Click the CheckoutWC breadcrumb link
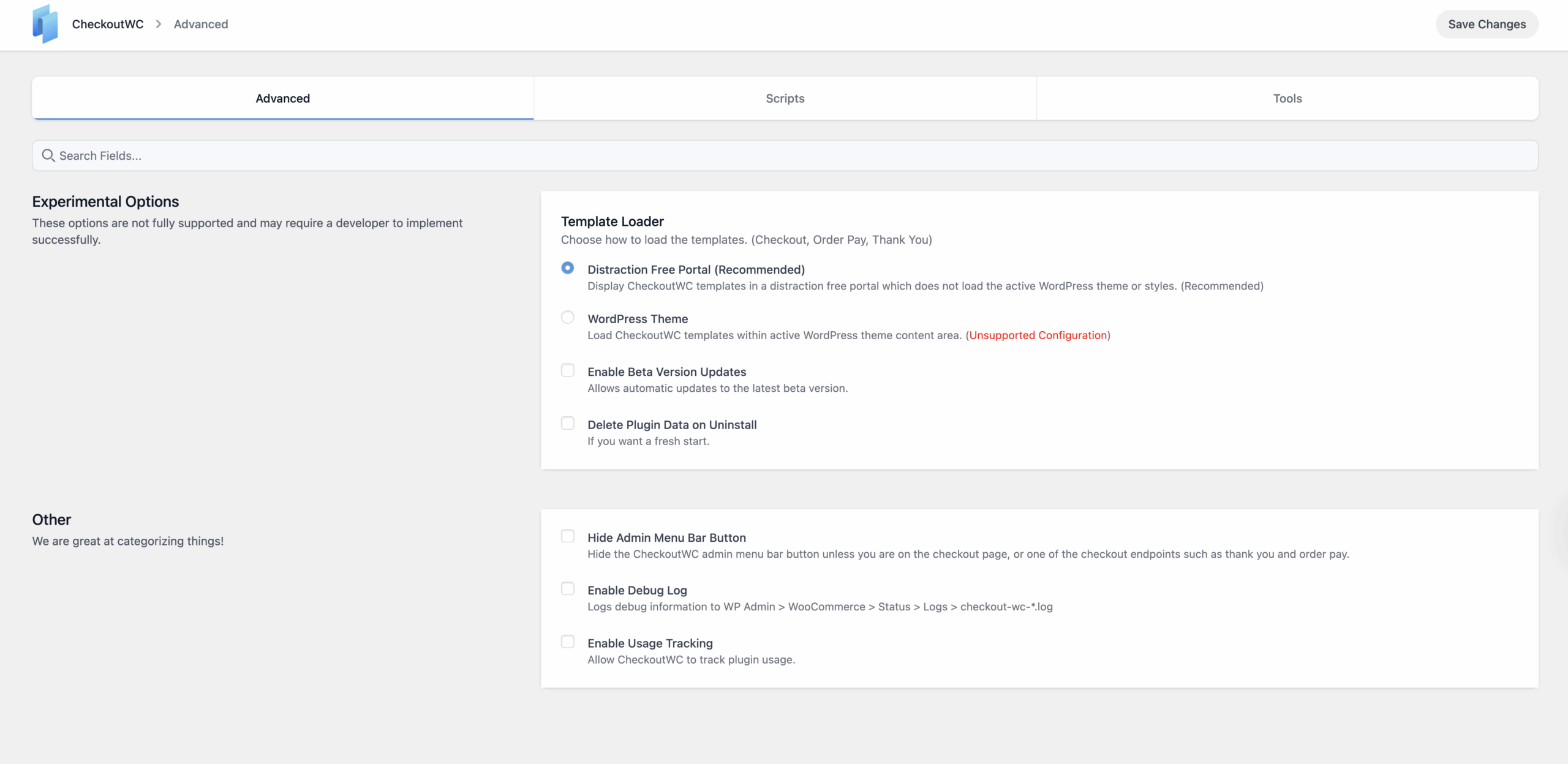The width and height of the screenshot is (1568, 764). [108, 24]
